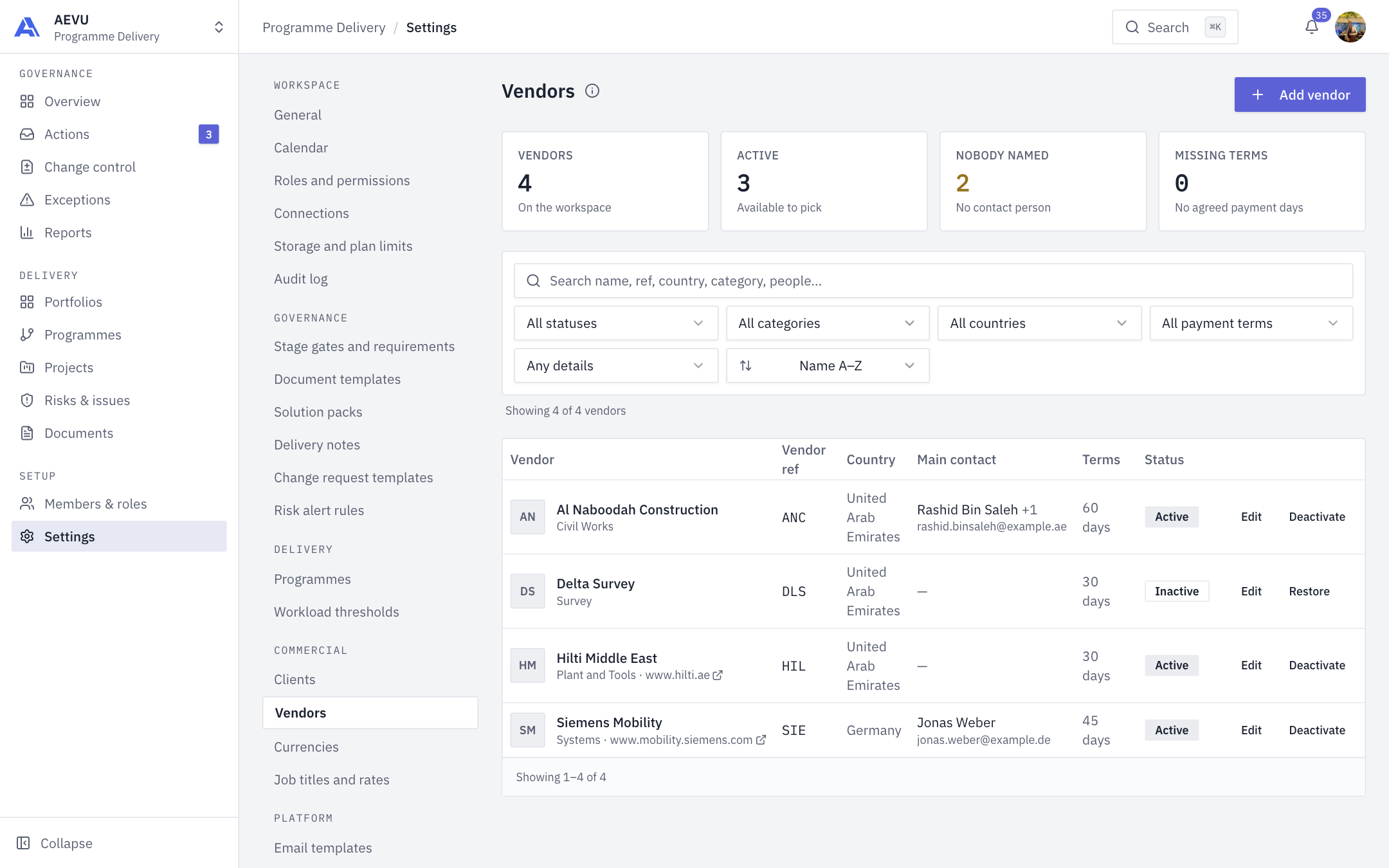
Task: Click the Documents file icon
Action: tap(27, 433)
